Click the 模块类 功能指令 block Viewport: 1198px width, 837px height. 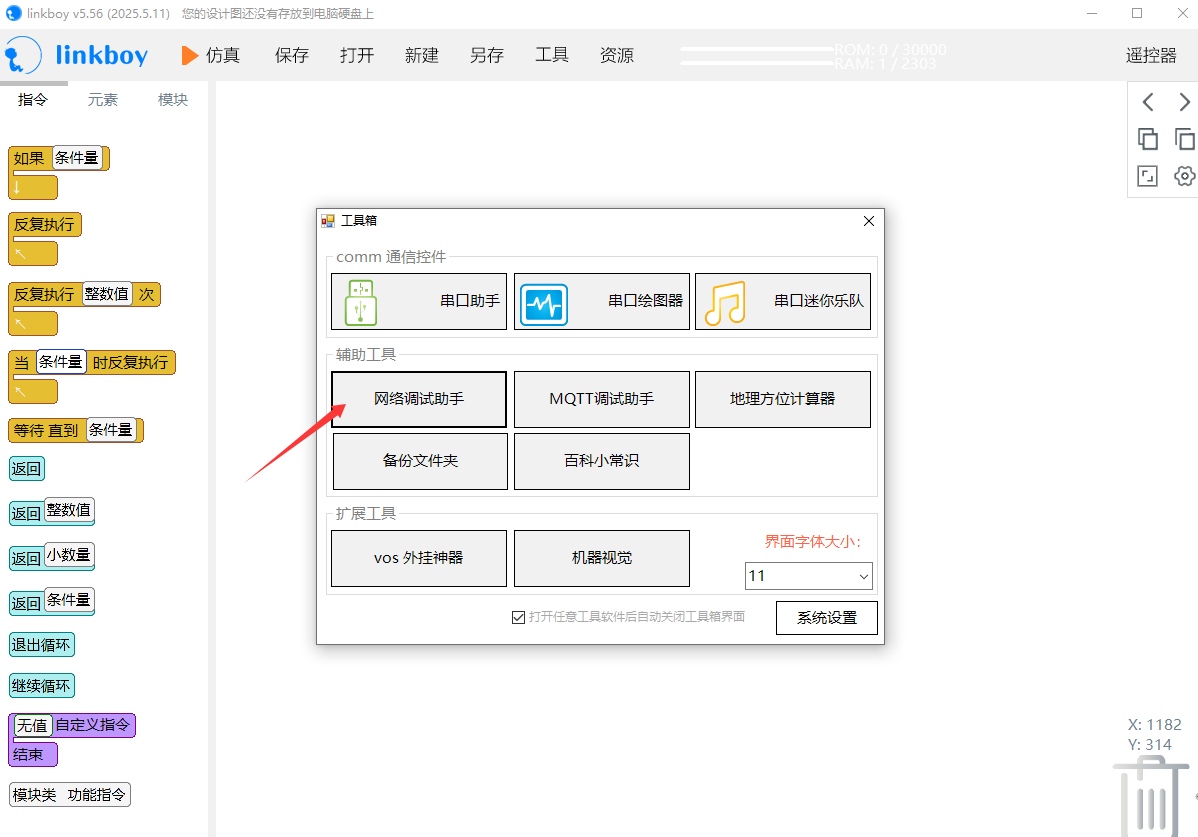(70, 795)
